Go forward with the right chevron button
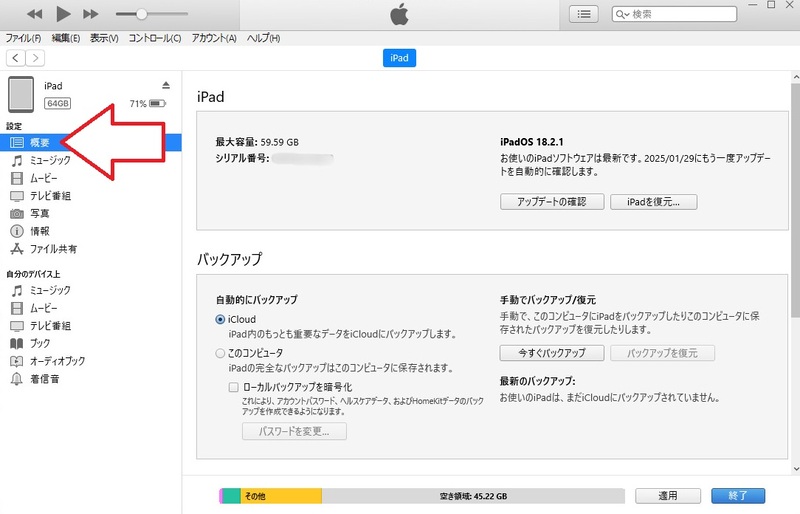The image size is (800, 514). pyautogui.click(x=35, y=58)
